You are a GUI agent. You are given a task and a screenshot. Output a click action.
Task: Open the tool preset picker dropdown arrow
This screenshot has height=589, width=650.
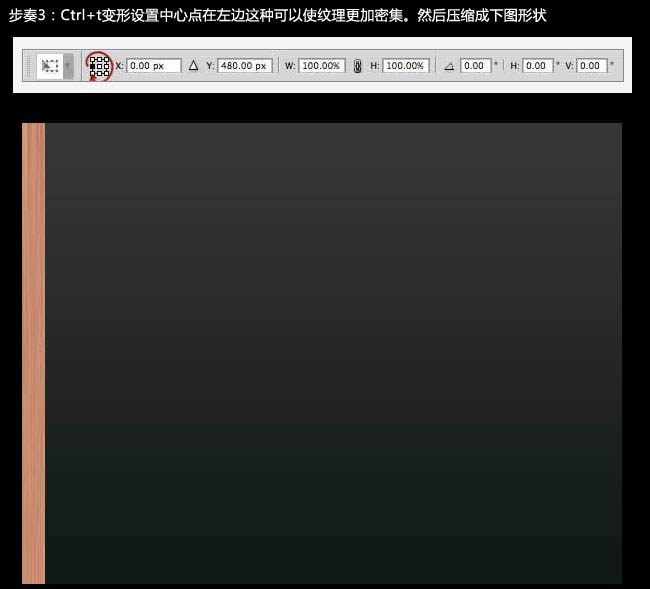68,65
